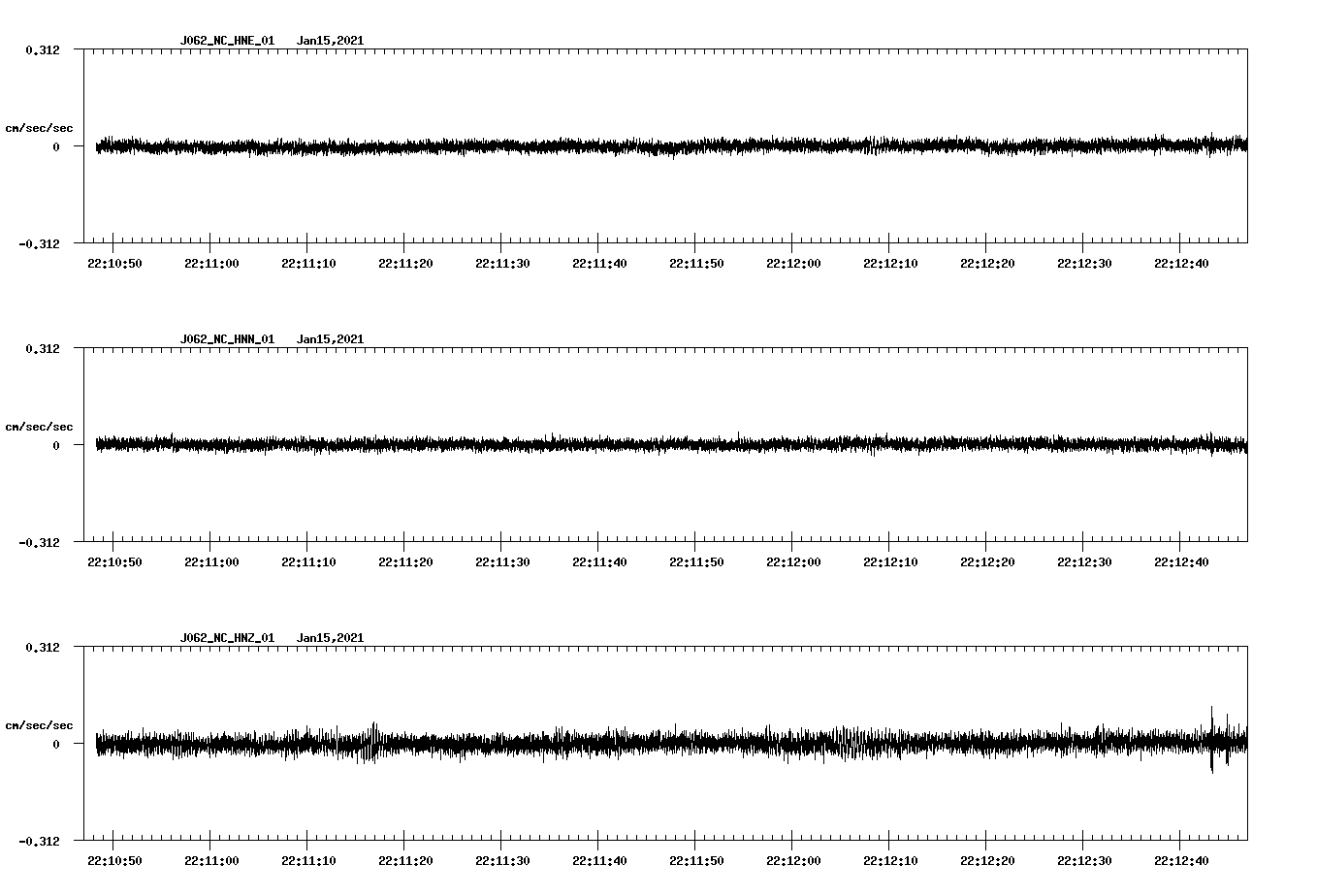Click the cm/sec/sec axis label on bottom plot
The height and width of the screenshot is (896, 1317).
click(39, 723)
